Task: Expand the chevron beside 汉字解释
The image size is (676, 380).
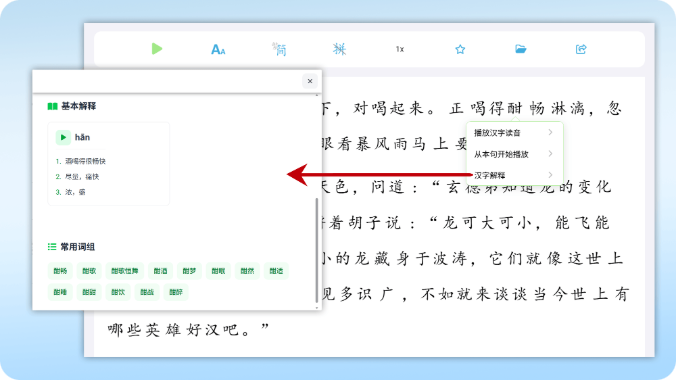Action: click(551, 175)
